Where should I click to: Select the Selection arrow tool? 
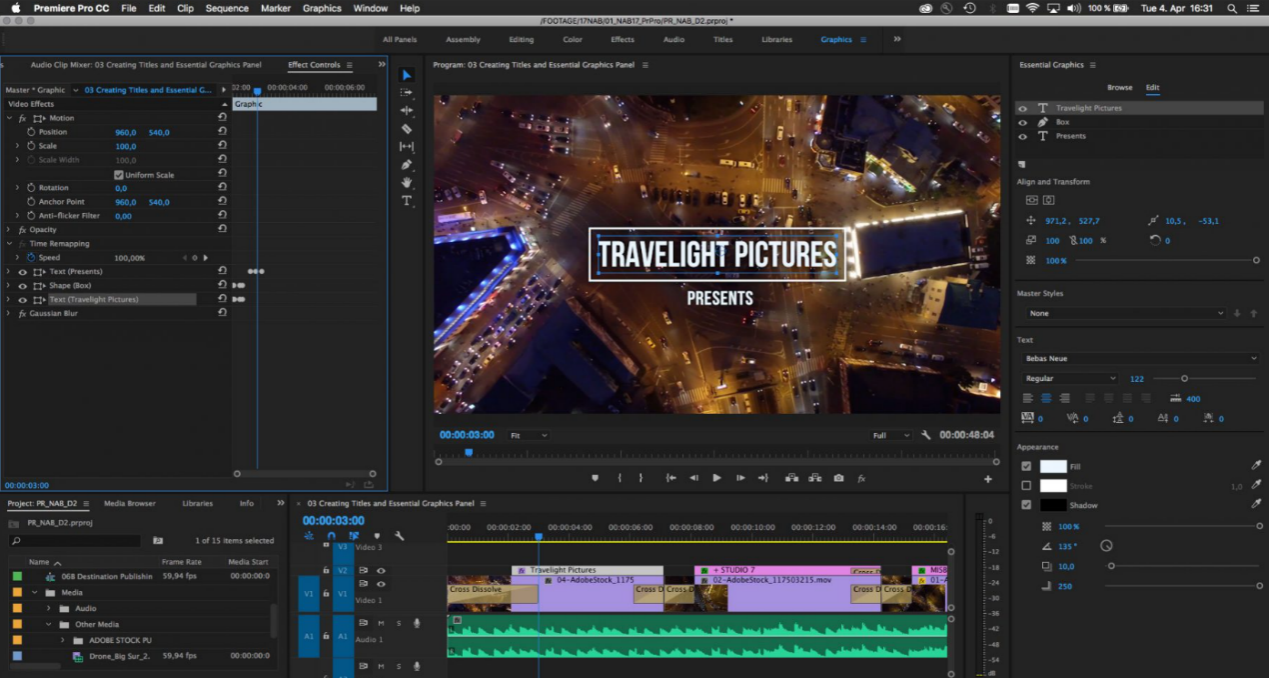(x=406, y=75)
